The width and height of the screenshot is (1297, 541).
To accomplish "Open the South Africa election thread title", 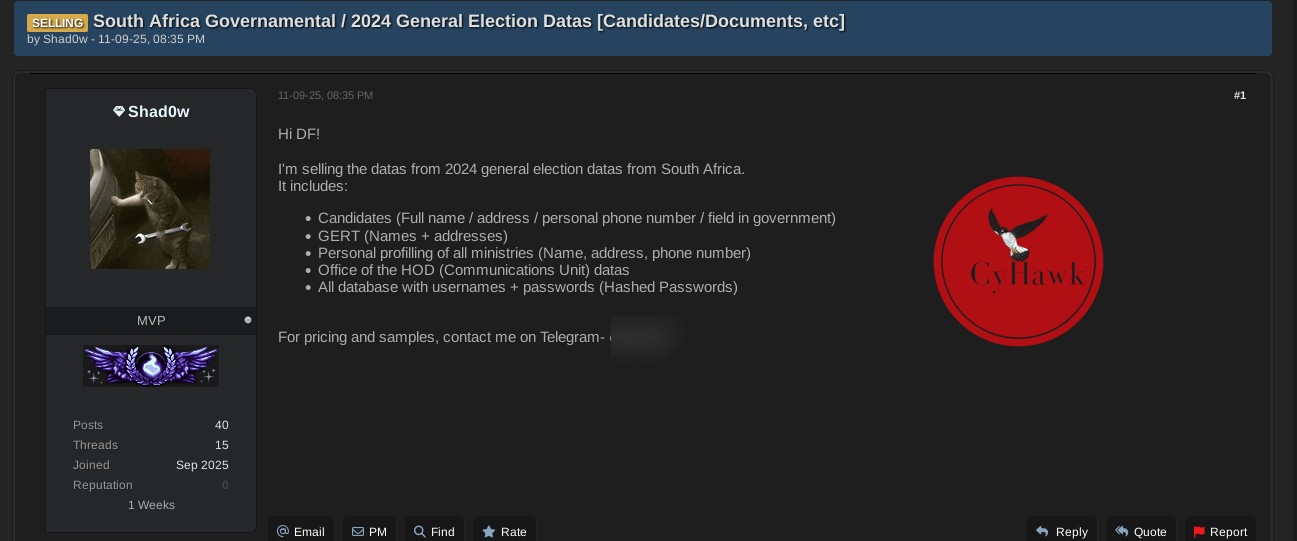I will click(468, 21).
